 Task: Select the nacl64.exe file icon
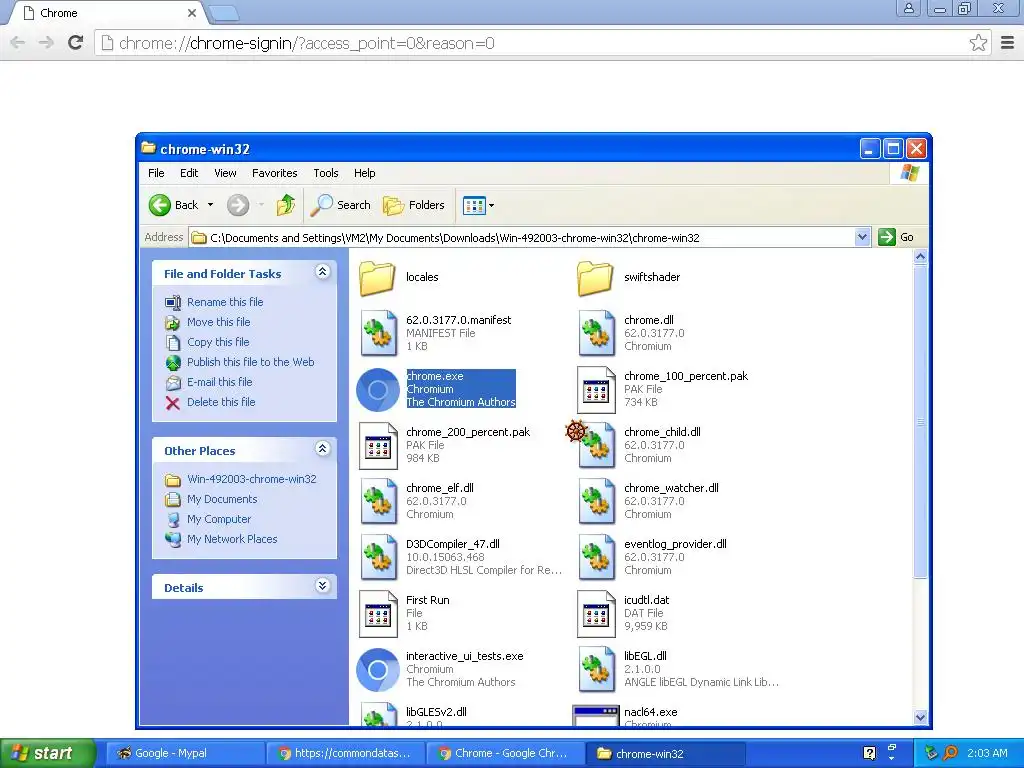click(x=596, y=716)
